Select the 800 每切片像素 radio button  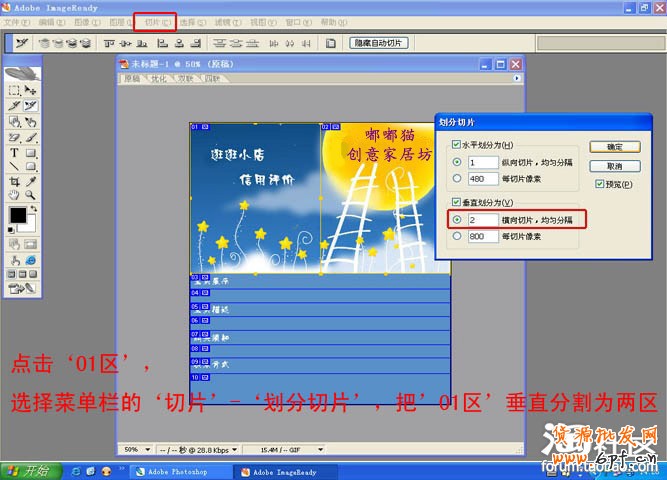click(458, 236)
